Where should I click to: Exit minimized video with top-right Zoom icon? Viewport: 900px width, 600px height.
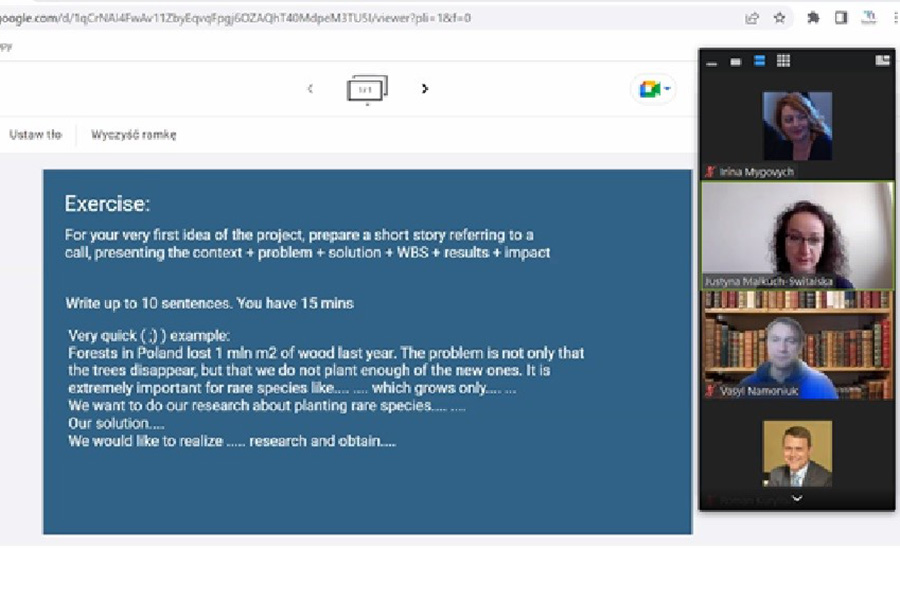click(883, 60)
